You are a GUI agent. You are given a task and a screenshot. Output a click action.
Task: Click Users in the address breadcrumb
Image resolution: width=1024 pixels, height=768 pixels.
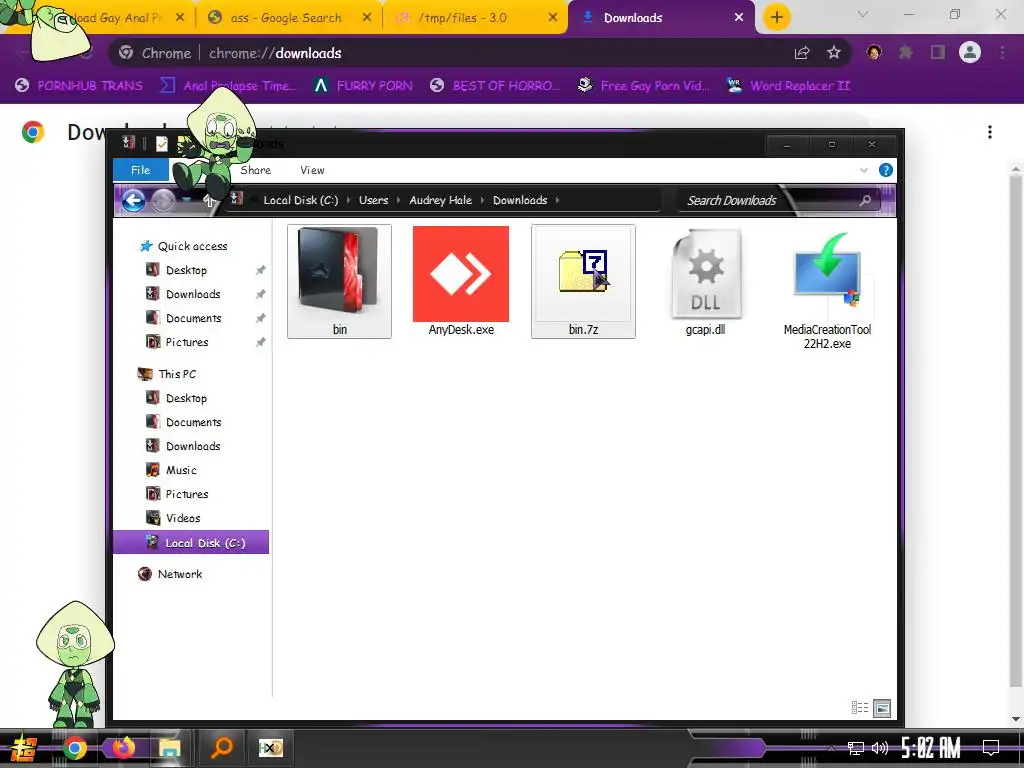click(x=373, y=200)
